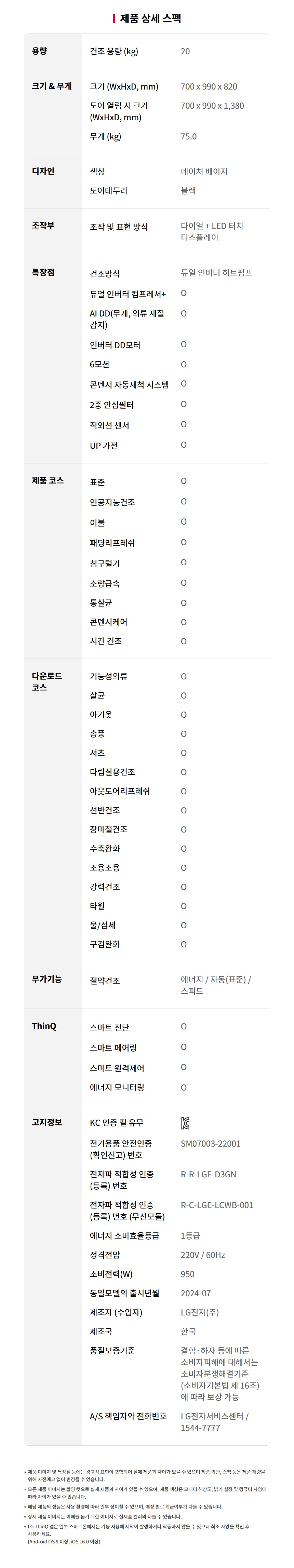Click the ThinQ section label
This screenshot has height=1568, width=294.
(x=44, y=1026)
